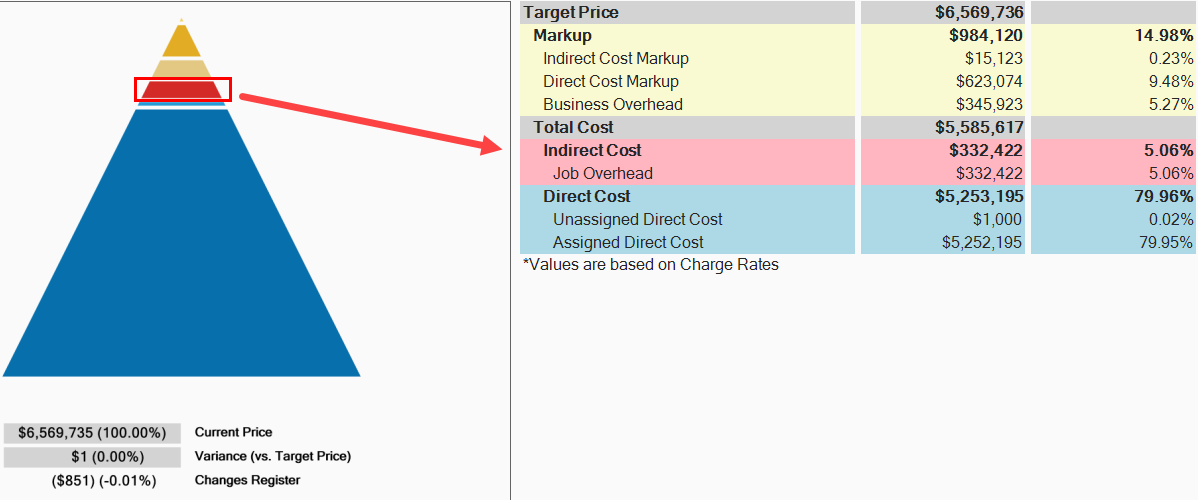Select the Target Price row label
1198x500 pixels.
pyautogui.click(x=571, y=13)
